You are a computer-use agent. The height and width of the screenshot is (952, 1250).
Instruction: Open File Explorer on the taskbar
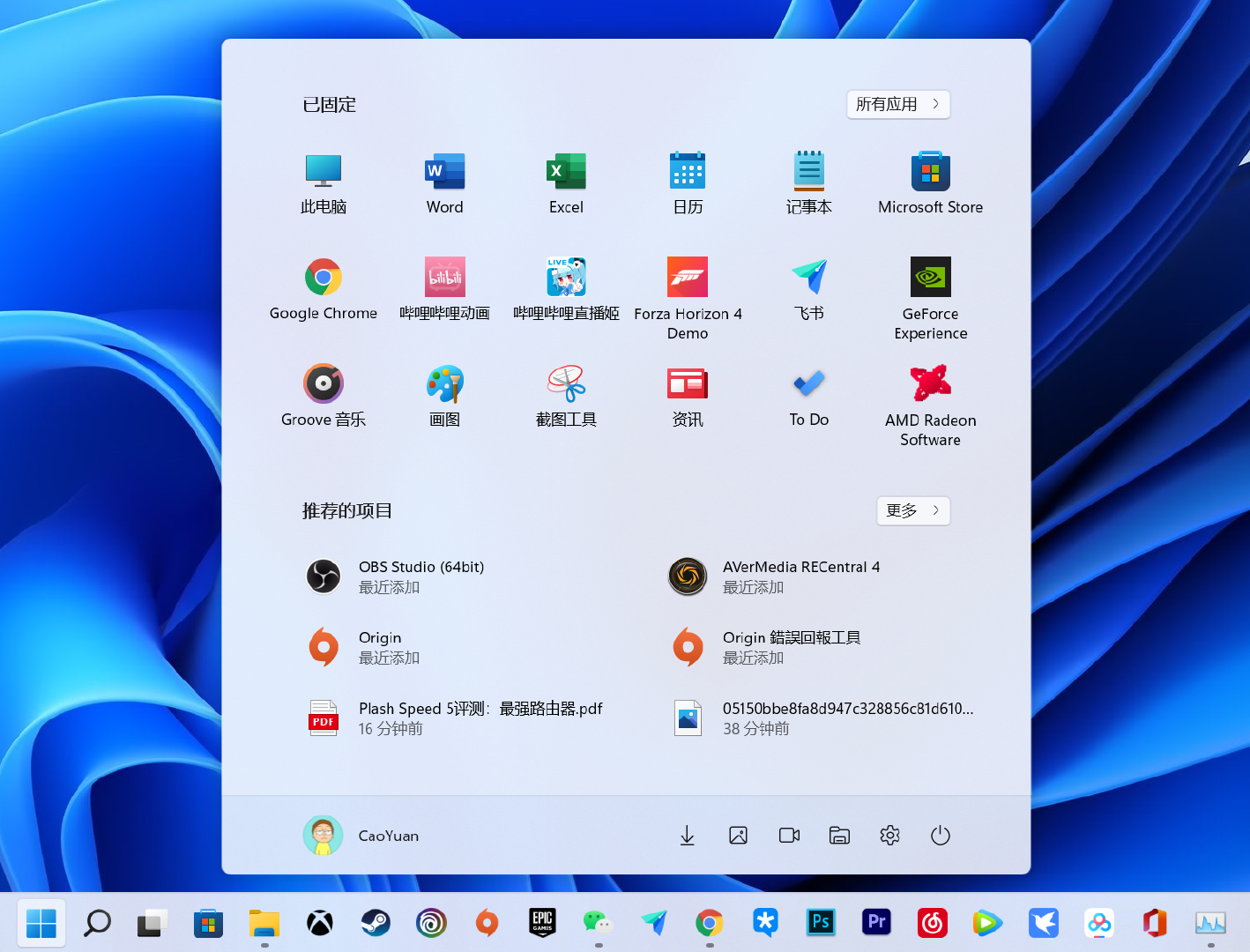(264, 923)
